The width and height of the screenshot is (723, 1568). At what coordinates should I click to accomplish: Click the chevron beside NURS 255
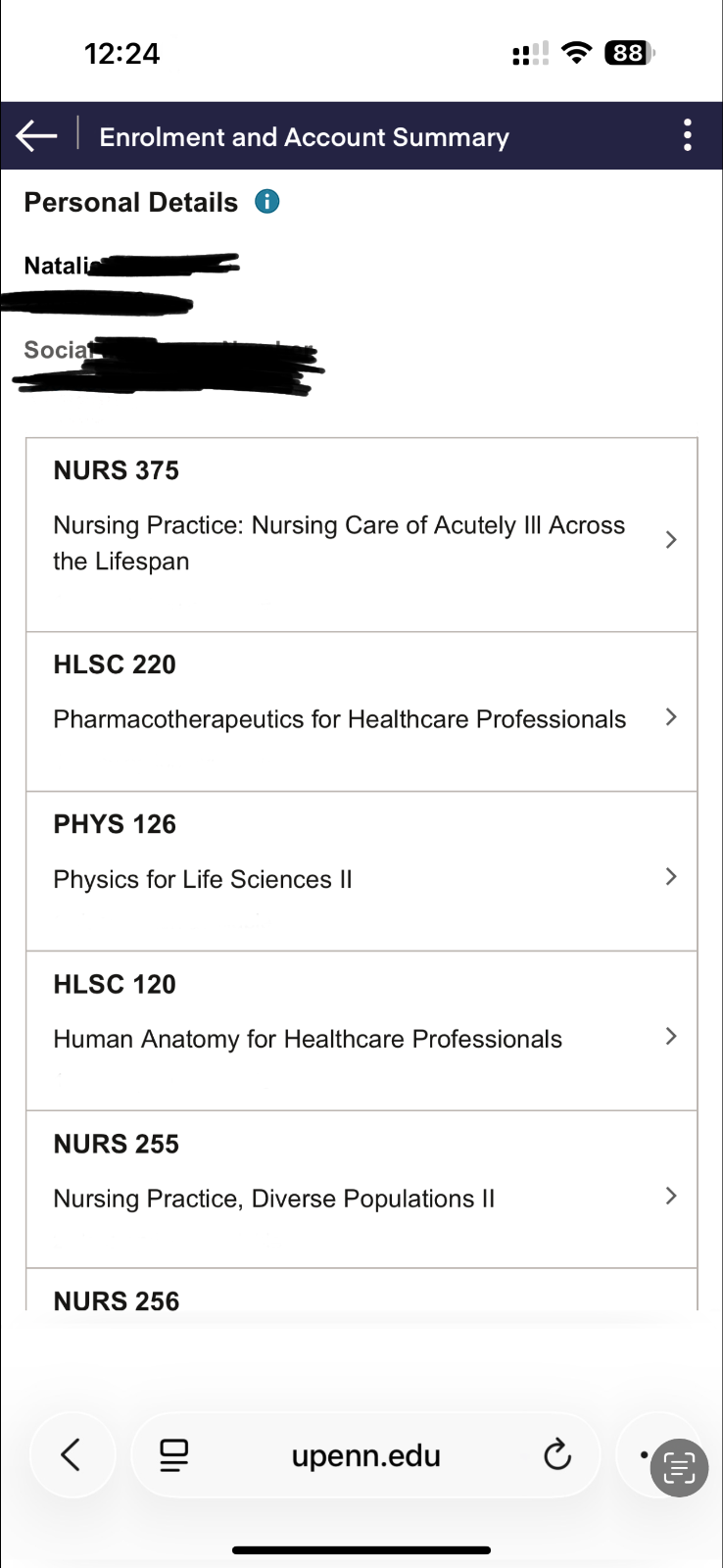pyautogui.click(x=671, y=1196)
